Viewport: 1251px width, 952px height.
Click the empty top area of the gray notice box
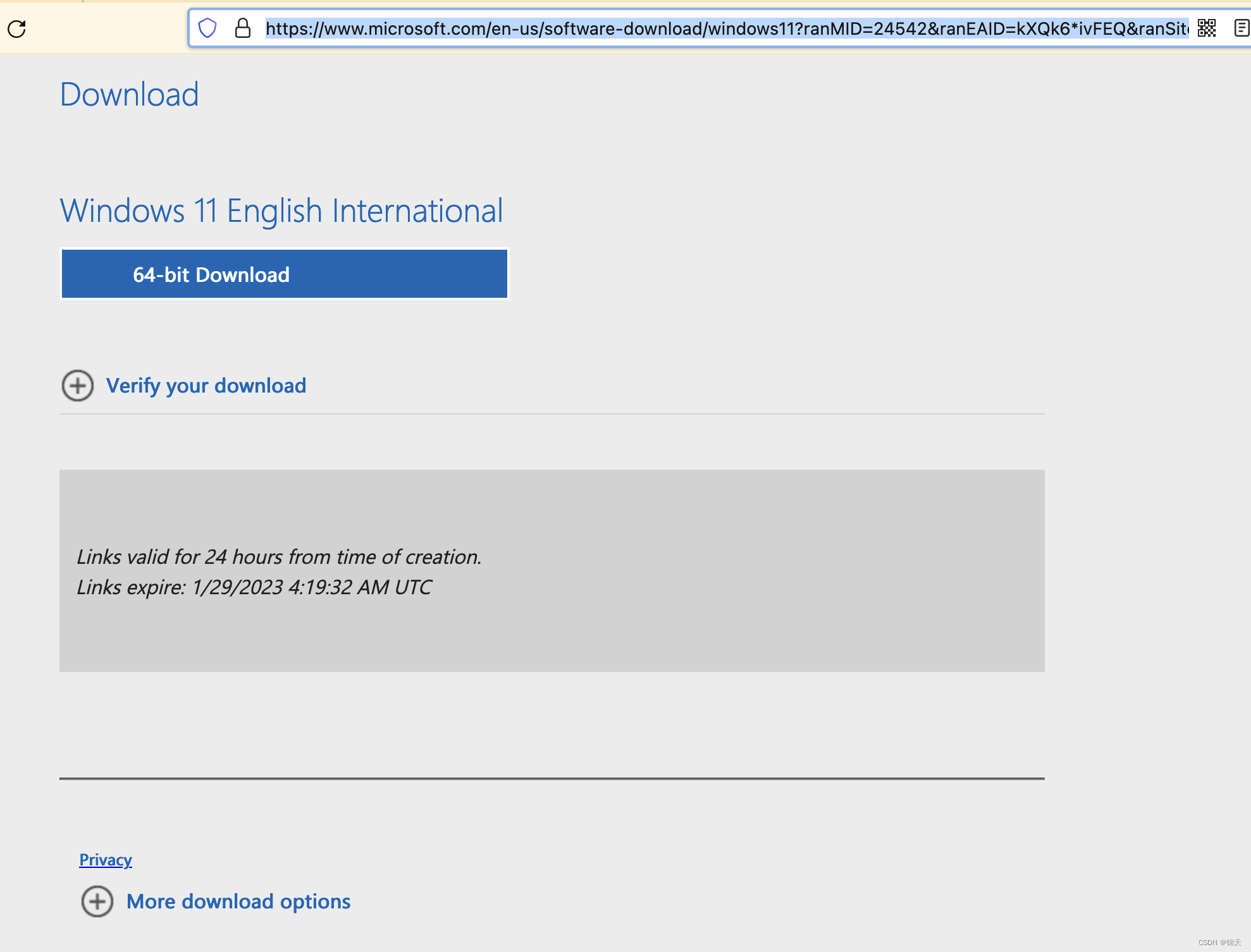(552, 503)
